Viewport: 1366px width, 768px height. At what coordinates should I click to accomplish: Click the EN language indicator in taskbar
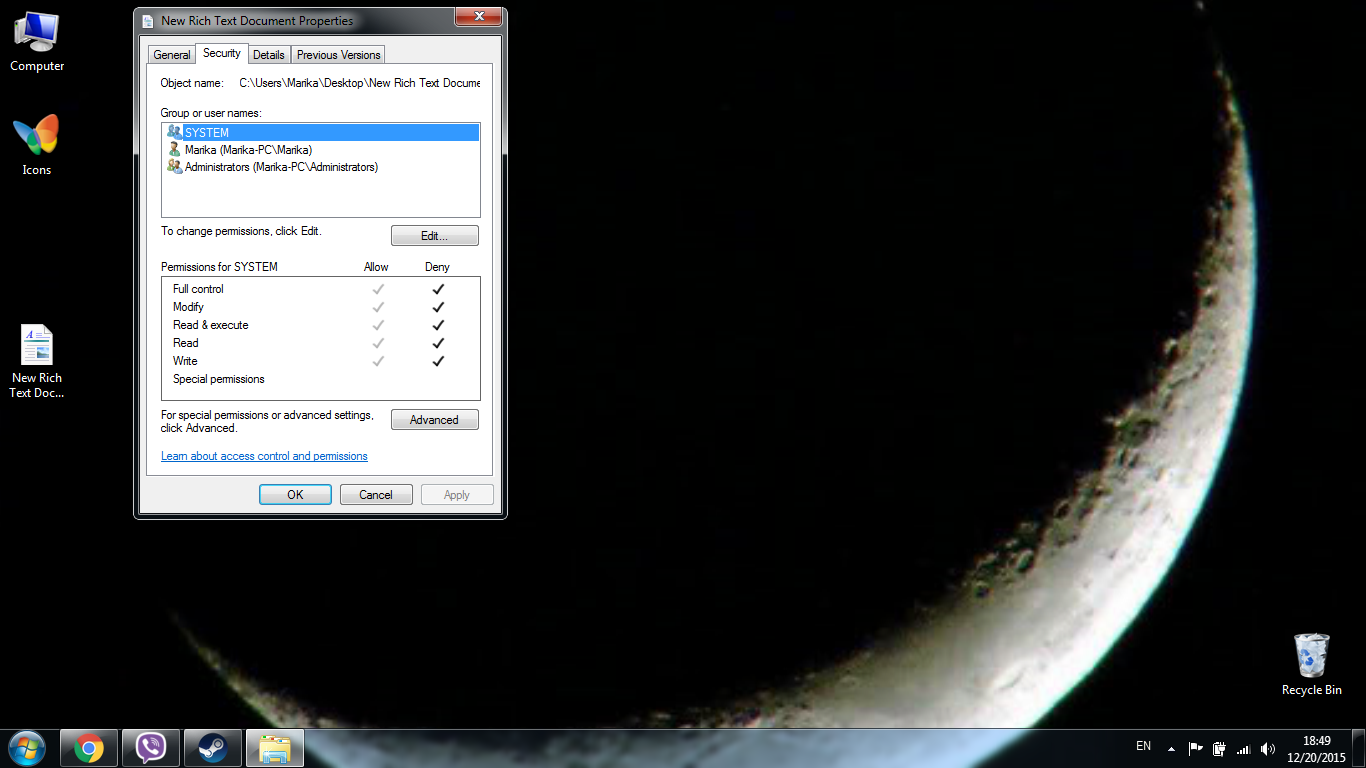(1143, 746)
